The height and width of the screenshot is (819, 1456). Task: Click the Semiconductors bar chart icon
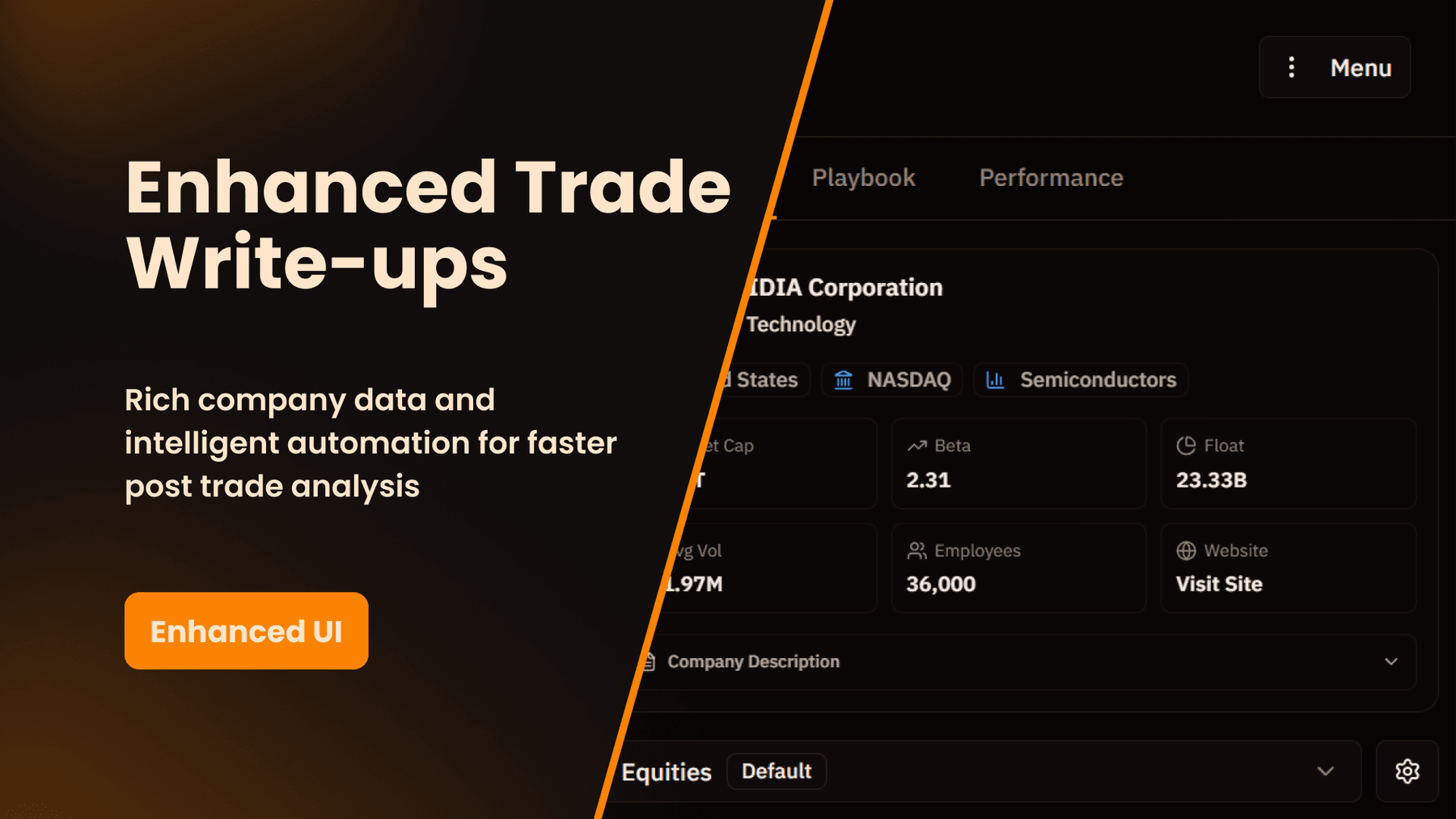coord(993,380)
